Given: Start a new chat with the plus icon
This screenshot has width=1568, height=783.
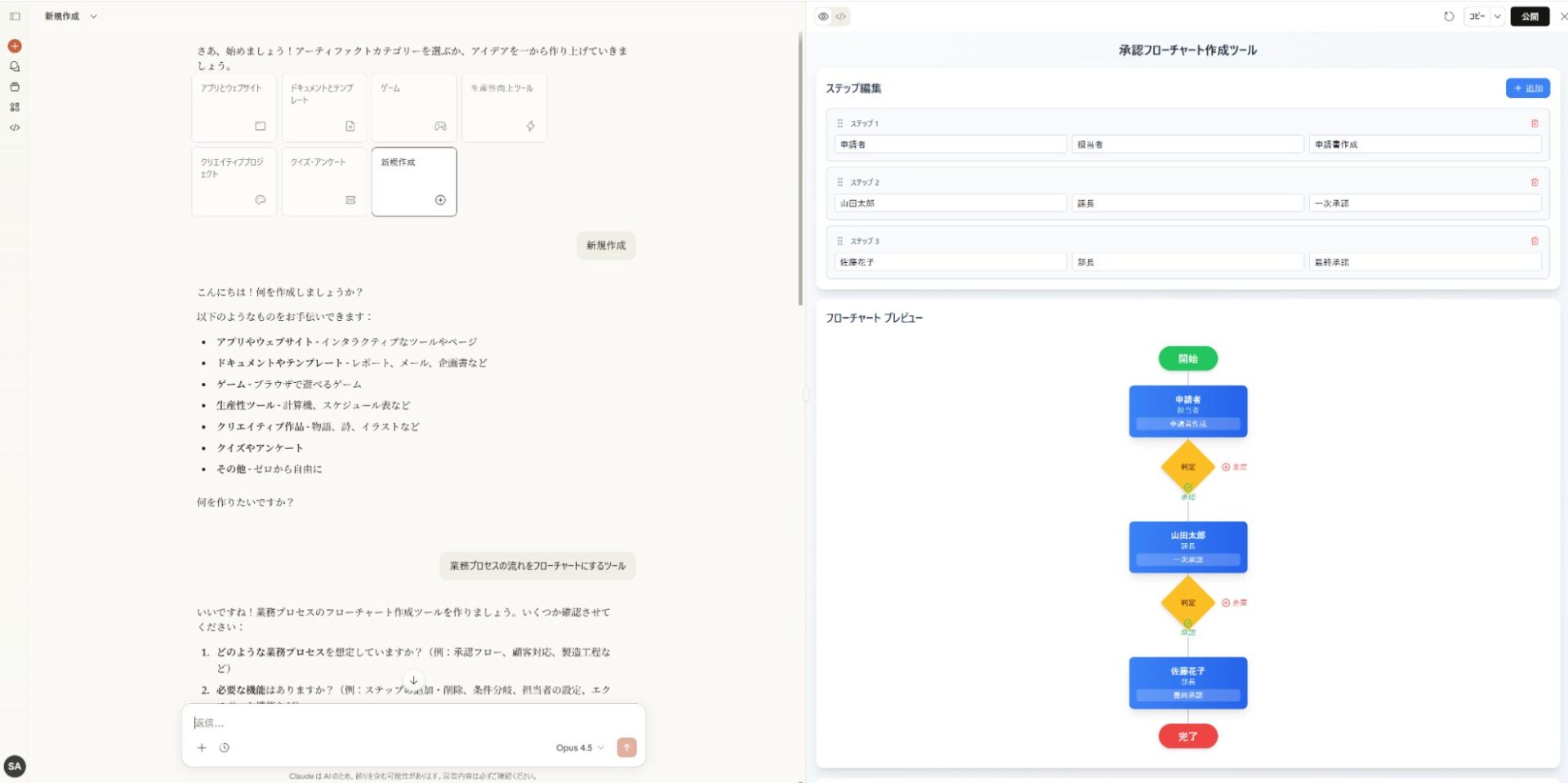Looking at the screenshot, I should coord(15,46).
